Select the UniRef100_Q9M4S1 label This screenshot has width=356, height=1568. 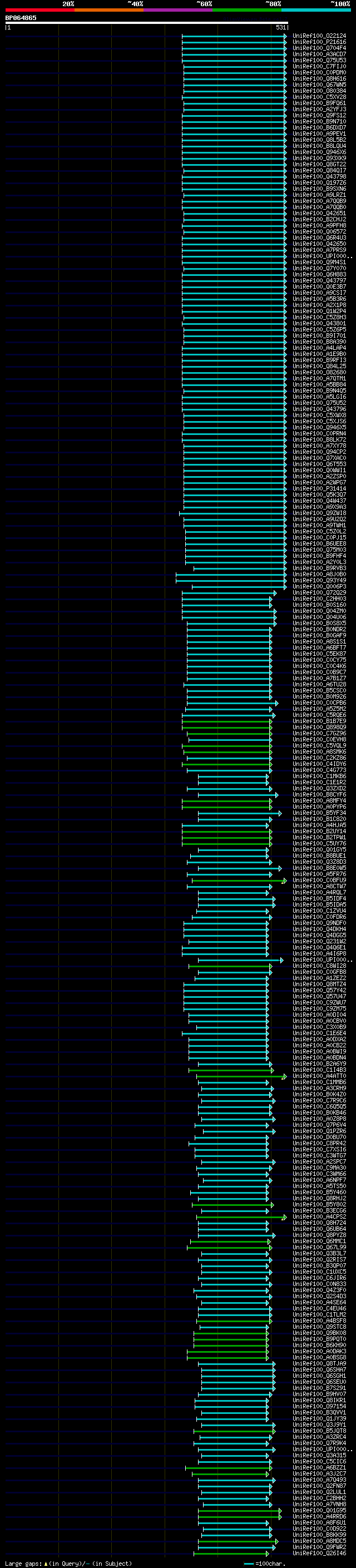tap(319, 263)
